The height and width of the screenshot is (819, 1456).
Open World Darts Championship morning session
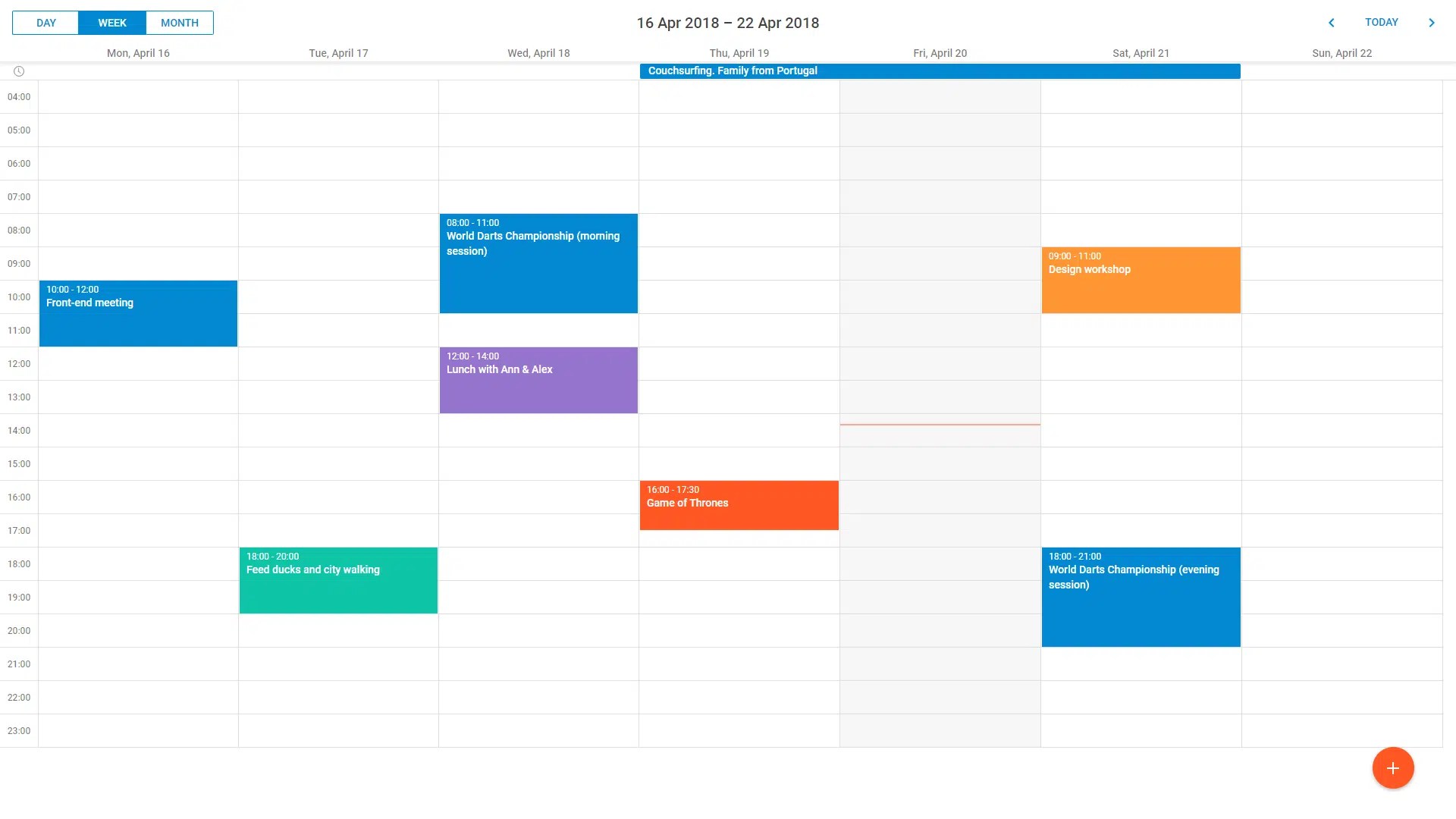538,264
